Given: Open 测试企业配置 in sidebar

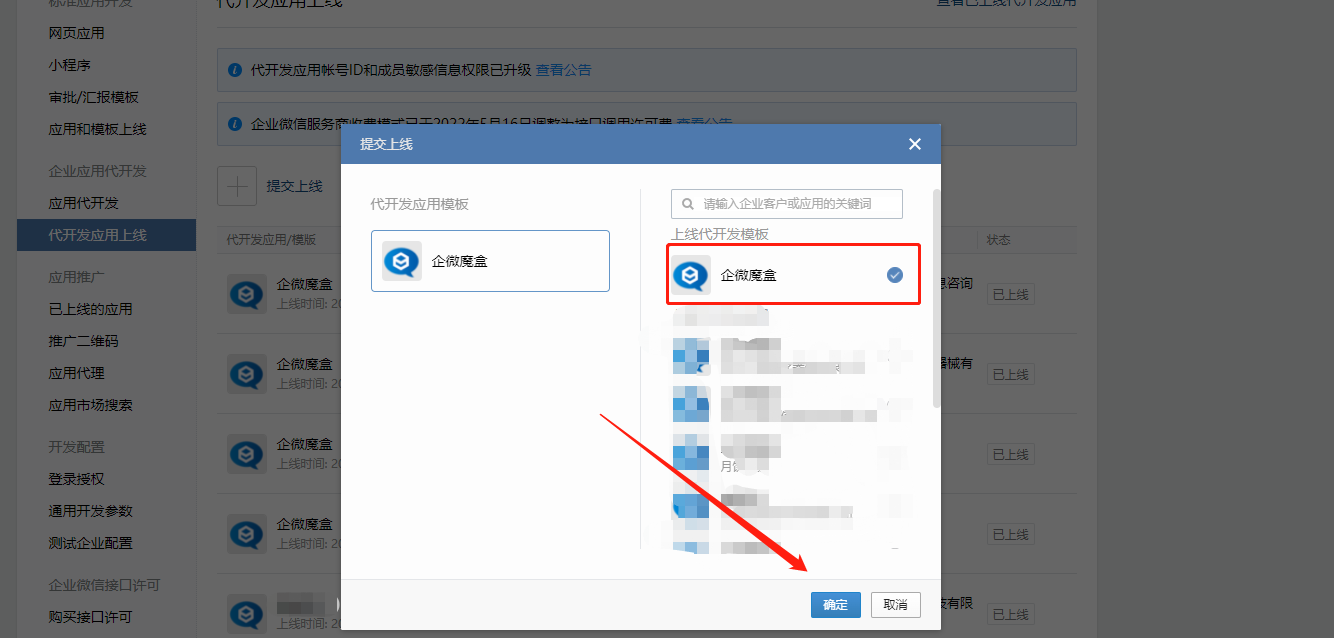Looking at the screenshot, I should click(x=90, y=543).
